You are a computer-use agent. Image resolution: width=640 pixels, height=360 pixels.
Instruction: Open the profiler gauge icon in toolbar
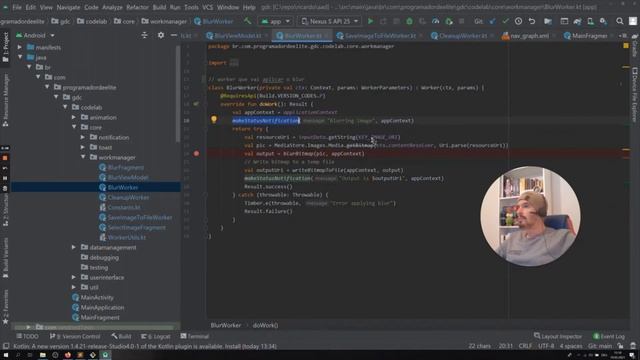pos(436,21)
